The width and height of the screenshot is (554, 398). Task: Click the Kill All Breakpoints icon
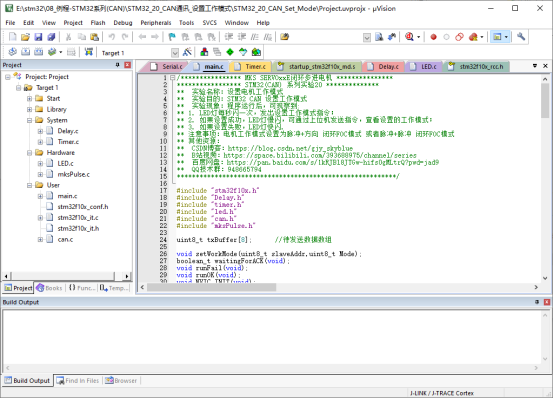473,37
